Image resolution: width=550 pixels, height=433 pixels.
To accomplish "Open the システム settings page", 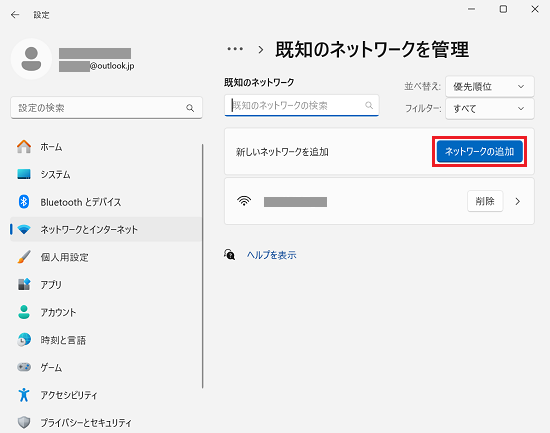I will tap(106, 174).
